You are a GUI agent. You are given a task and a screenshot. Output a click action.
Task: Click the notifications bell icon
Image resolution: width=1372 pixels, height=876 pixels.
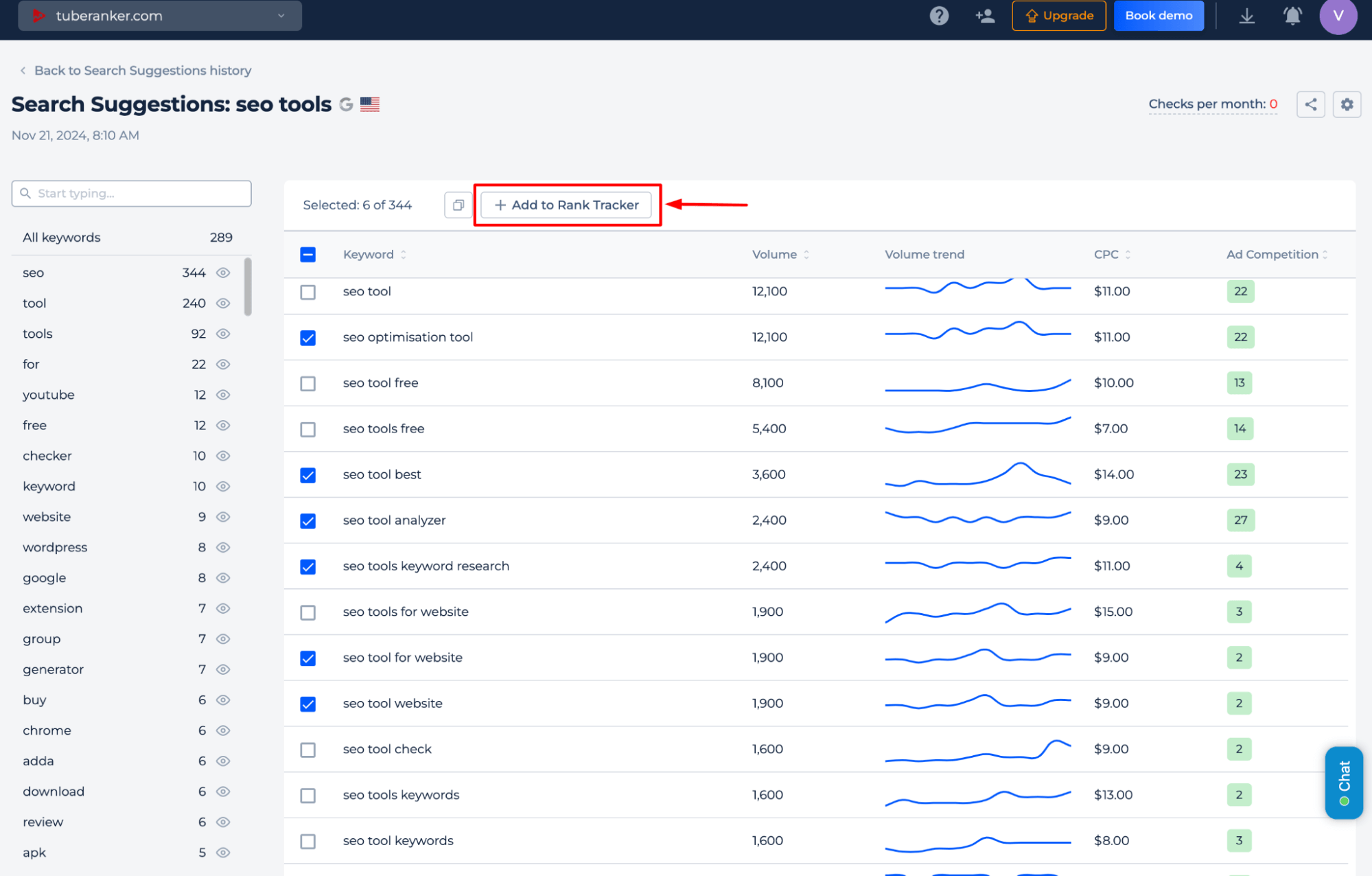[x=1293, y=15]
